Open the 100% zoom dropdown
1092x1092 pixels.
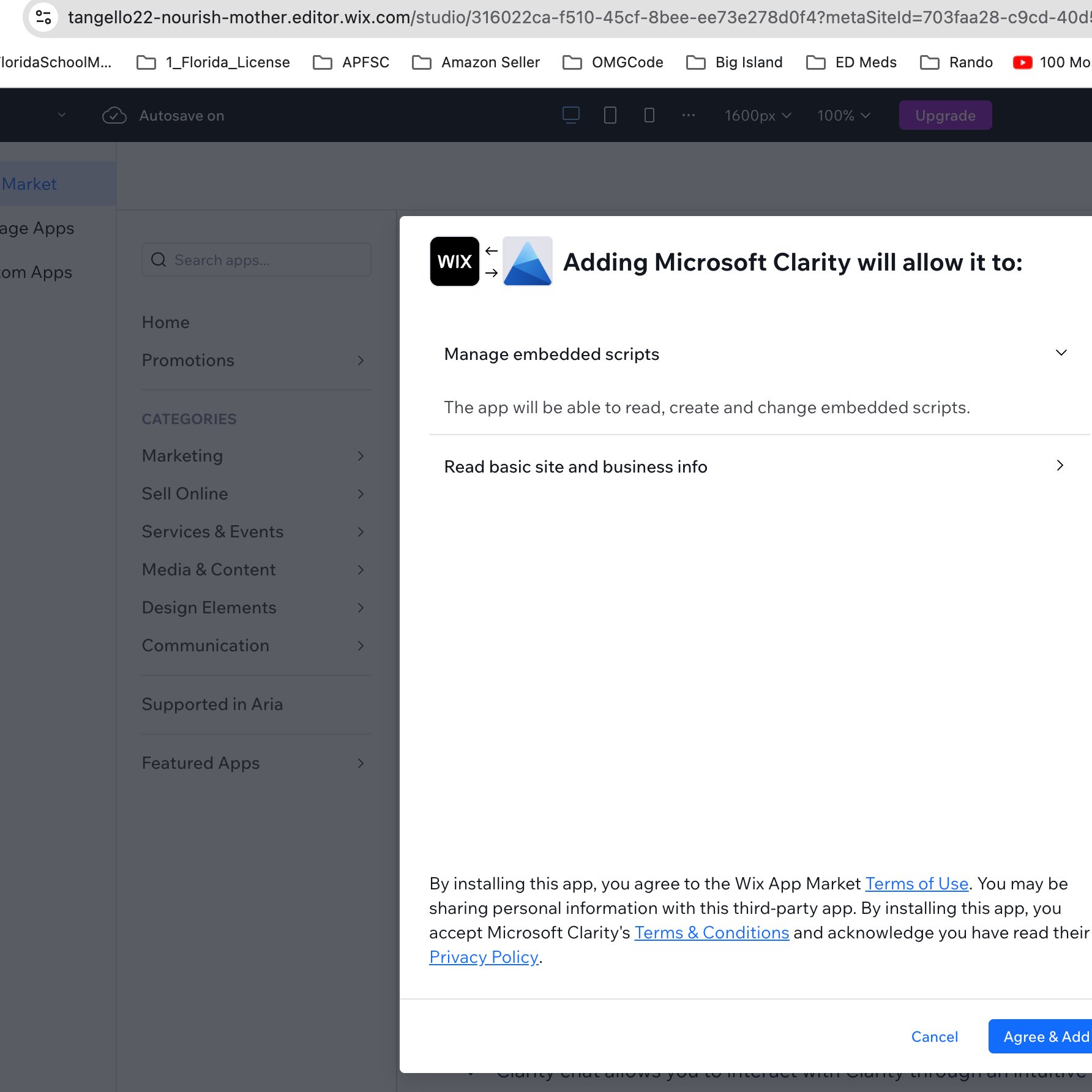[843, 115]
